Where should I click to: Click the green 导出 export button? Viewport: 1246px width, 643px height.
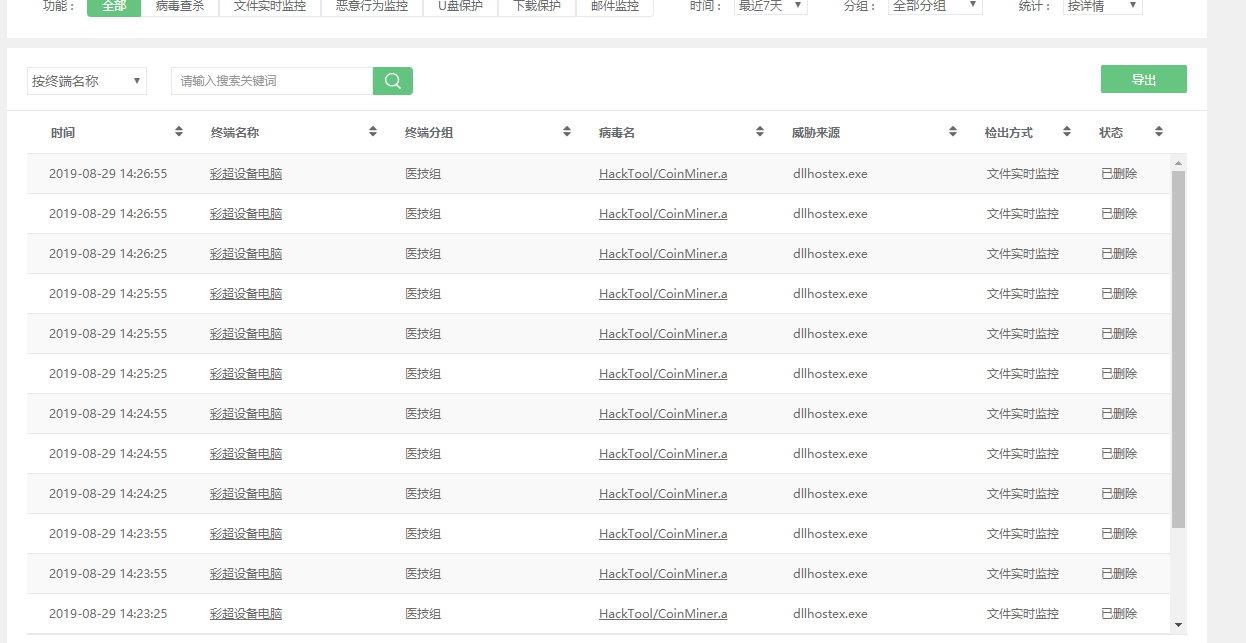(x=1143, y=77)
